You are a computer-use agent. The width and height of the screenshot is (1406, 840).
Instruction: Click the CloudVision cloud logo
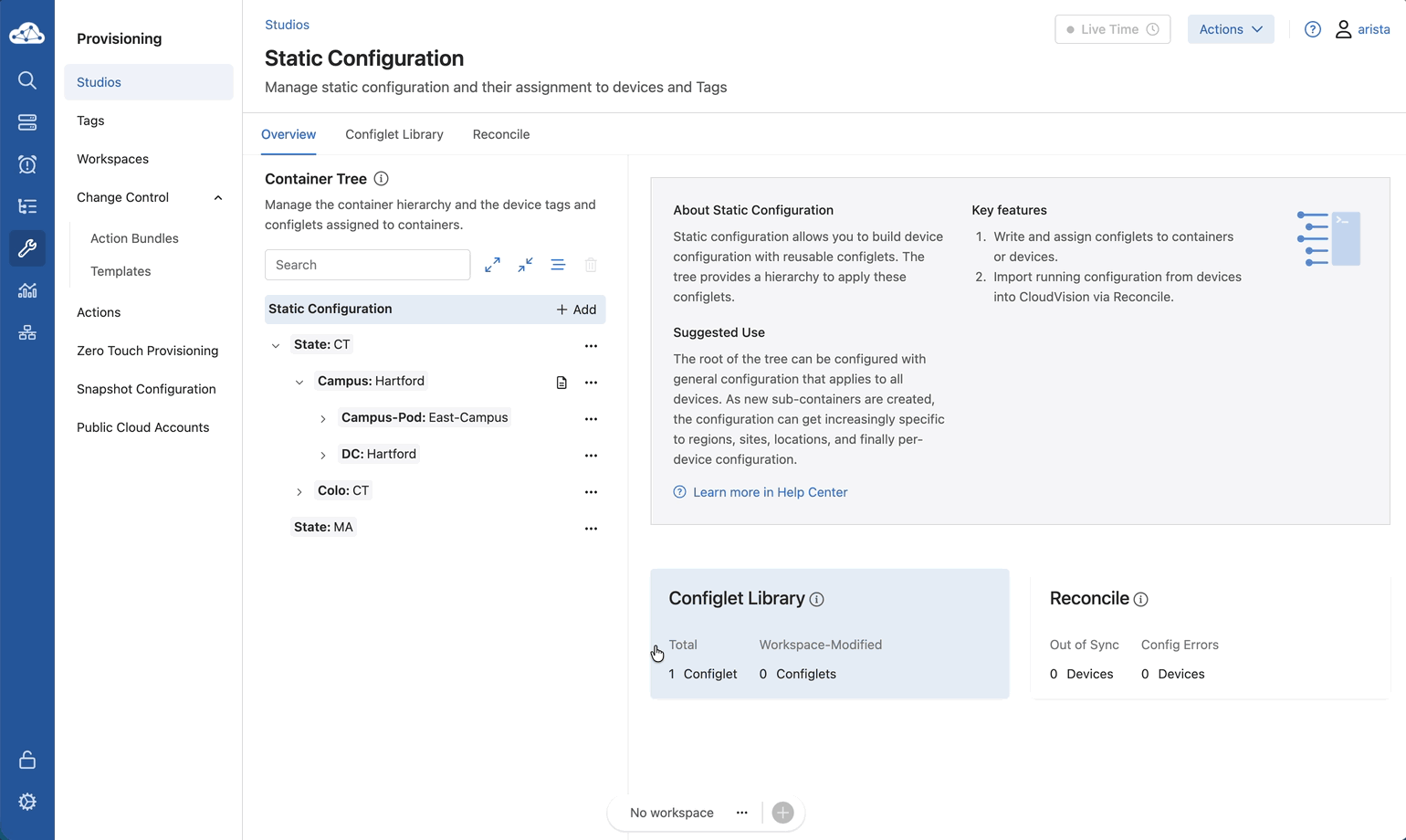click(26, 34)
